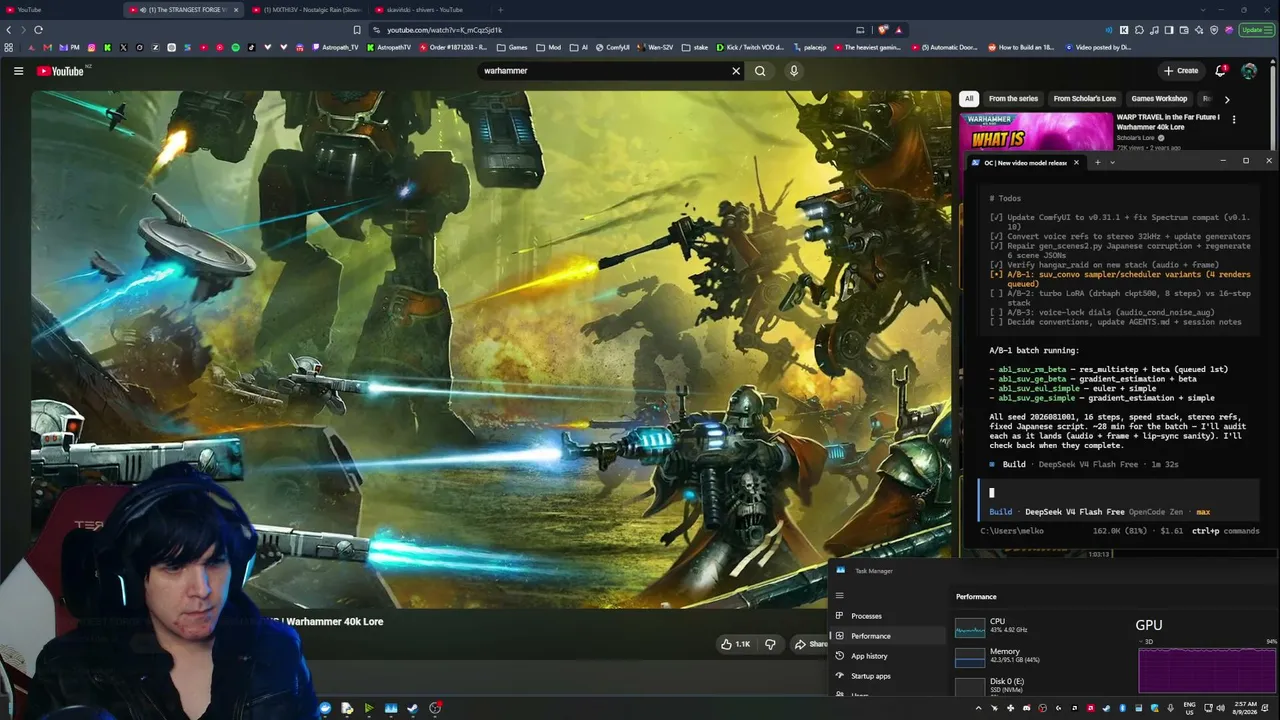The height and width of the screenshot is (720, 1280).
Task: Go back with the browser back arrow
Action: (x=8, y=30)
